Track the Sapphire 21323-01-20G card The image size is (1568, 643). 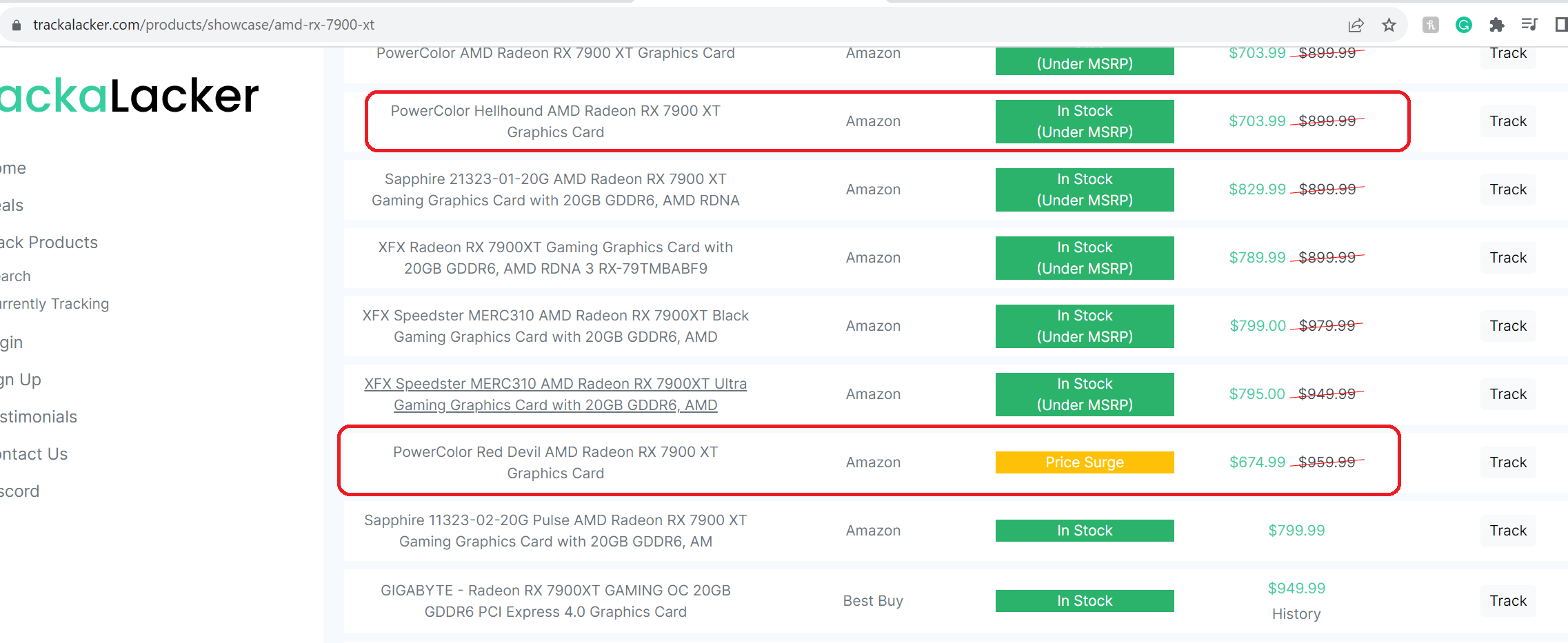1508,190
